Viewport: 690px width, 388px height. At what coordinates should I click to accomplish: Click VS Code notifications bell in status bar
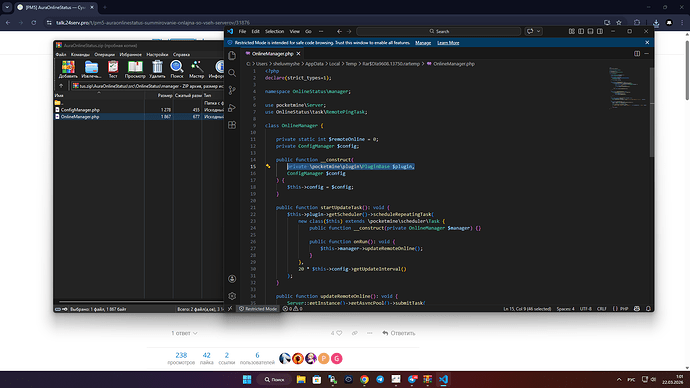pos(648,309)
